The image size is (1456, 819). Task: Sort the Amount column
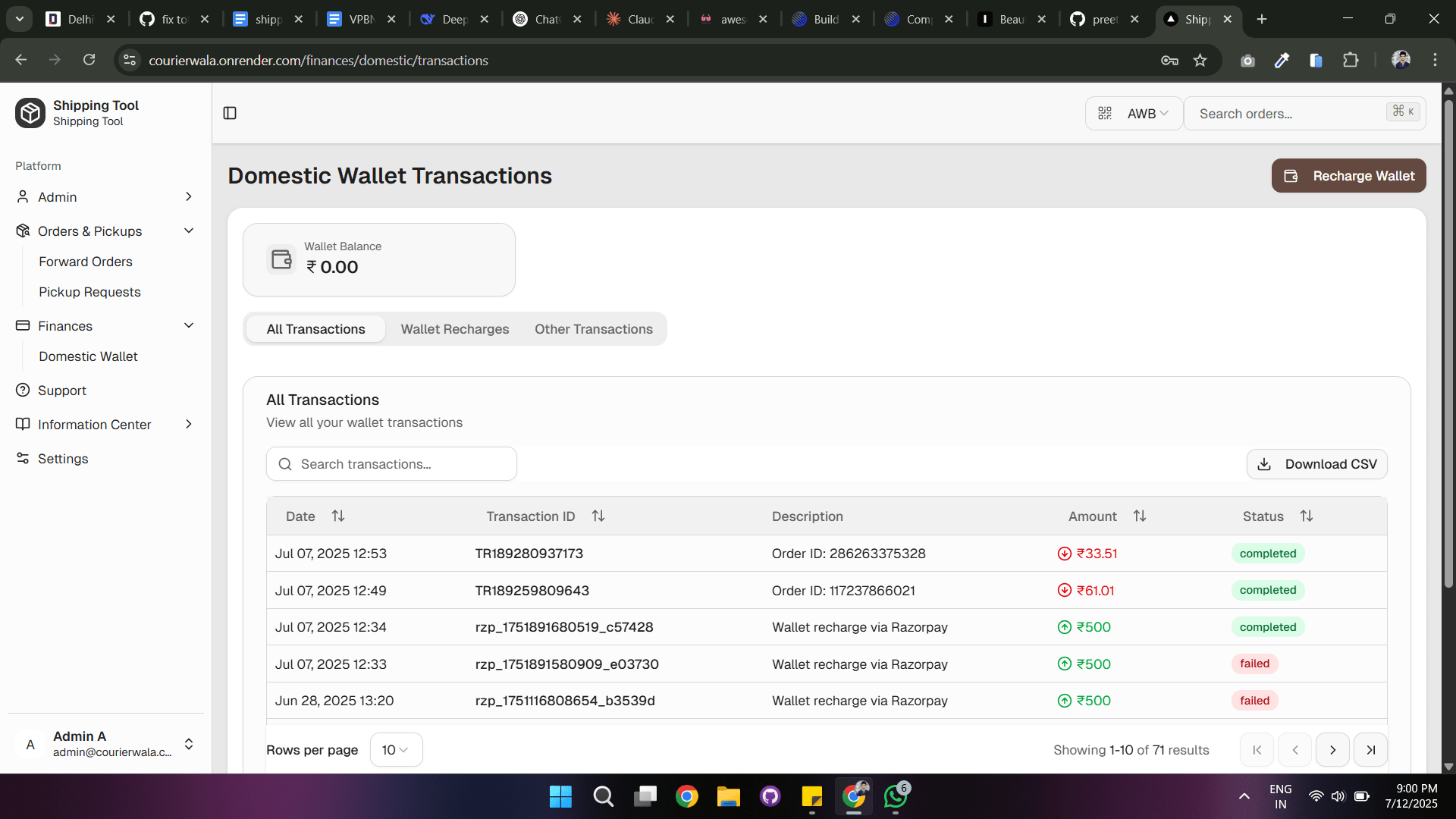[1139, 516]
